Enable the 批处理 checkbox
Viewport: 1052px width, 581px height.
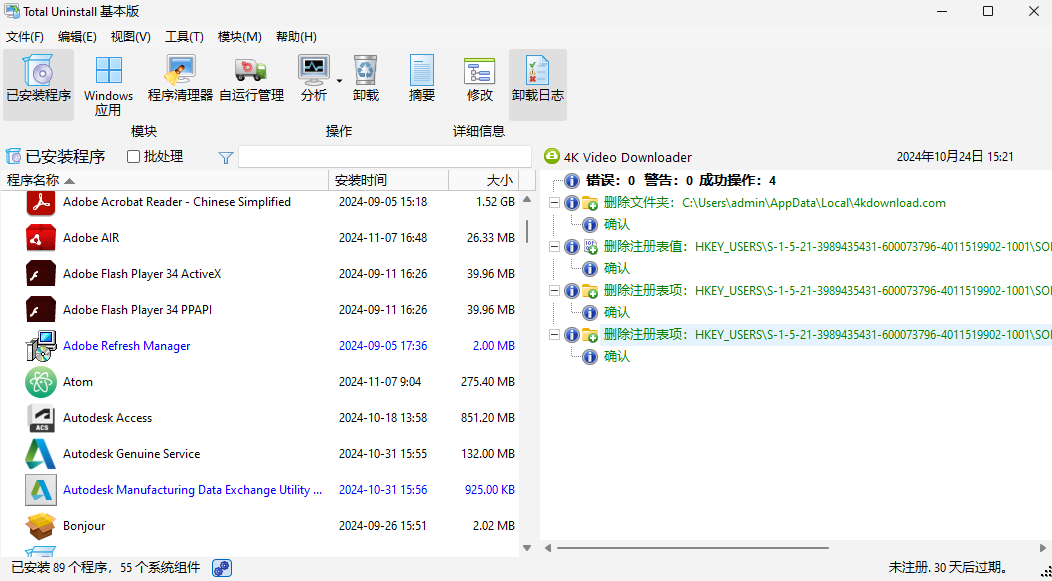tap(134, 157)
